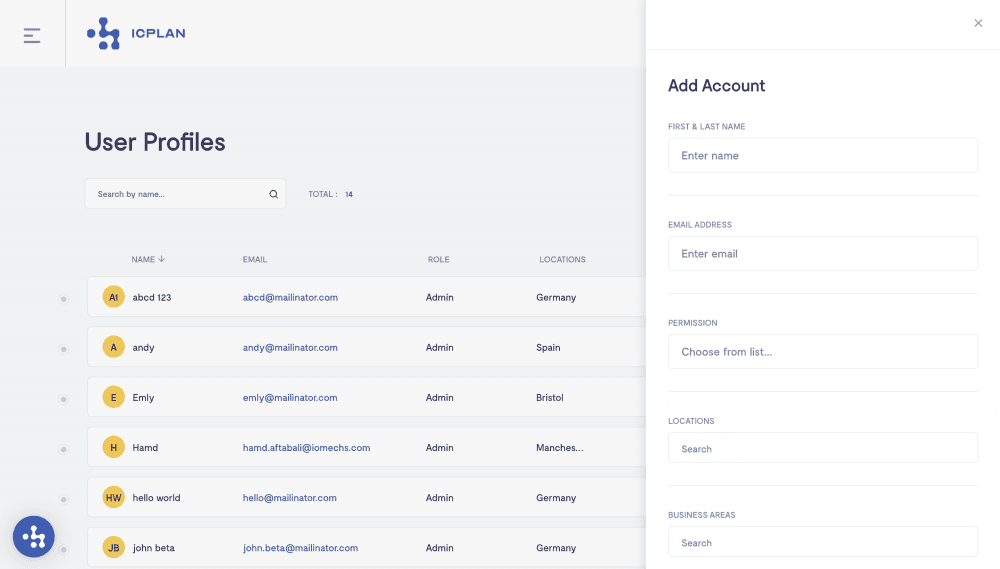Focus the Search by name field
Viewport: 1000px width, 569px height.
185,194
